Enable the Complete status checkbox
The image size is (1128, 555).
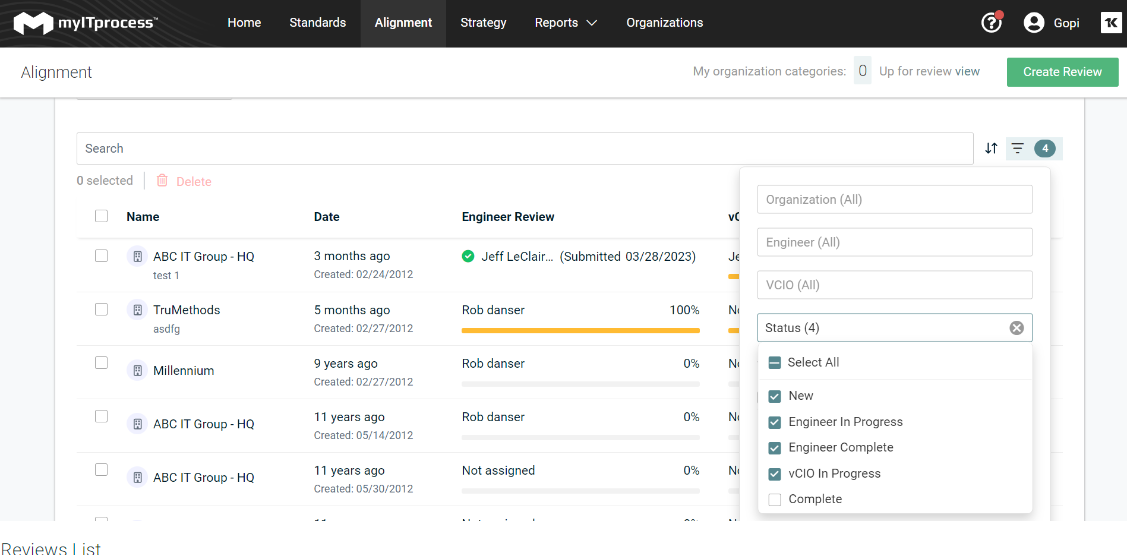tap(775, 499)
